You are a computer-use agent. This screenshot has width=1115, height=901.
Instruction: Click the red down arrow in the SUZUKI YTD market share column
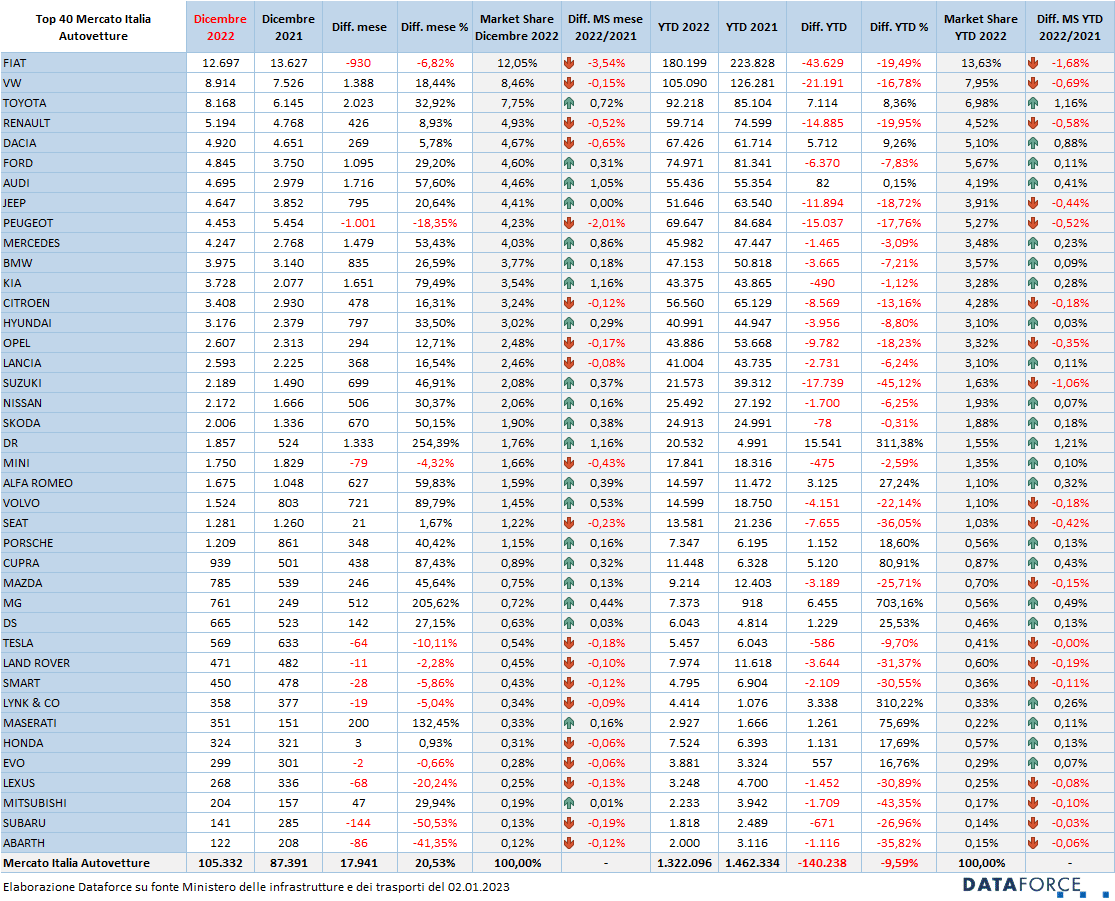click(1033, 383)
